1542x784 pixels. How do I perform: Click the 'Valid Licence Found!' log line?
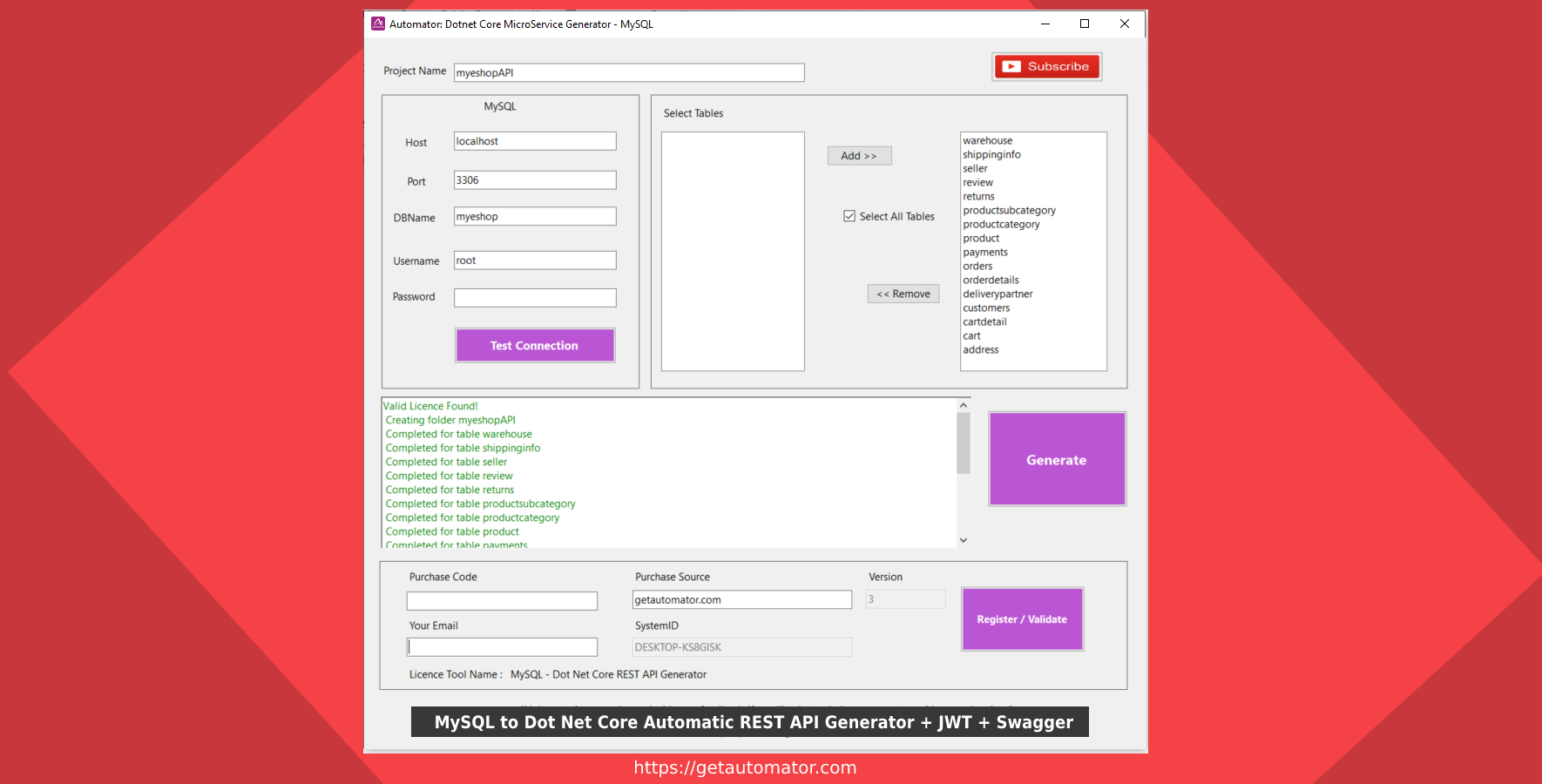[x=430, y=406]
